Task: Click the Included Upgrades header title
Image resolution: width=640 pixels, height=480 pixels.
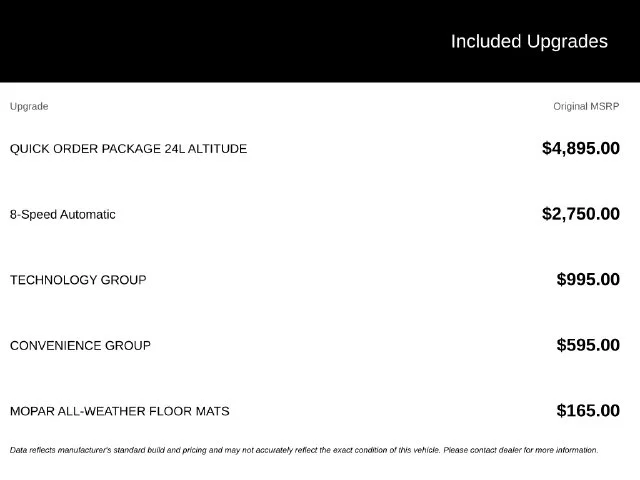Action: tap(529, 42)
